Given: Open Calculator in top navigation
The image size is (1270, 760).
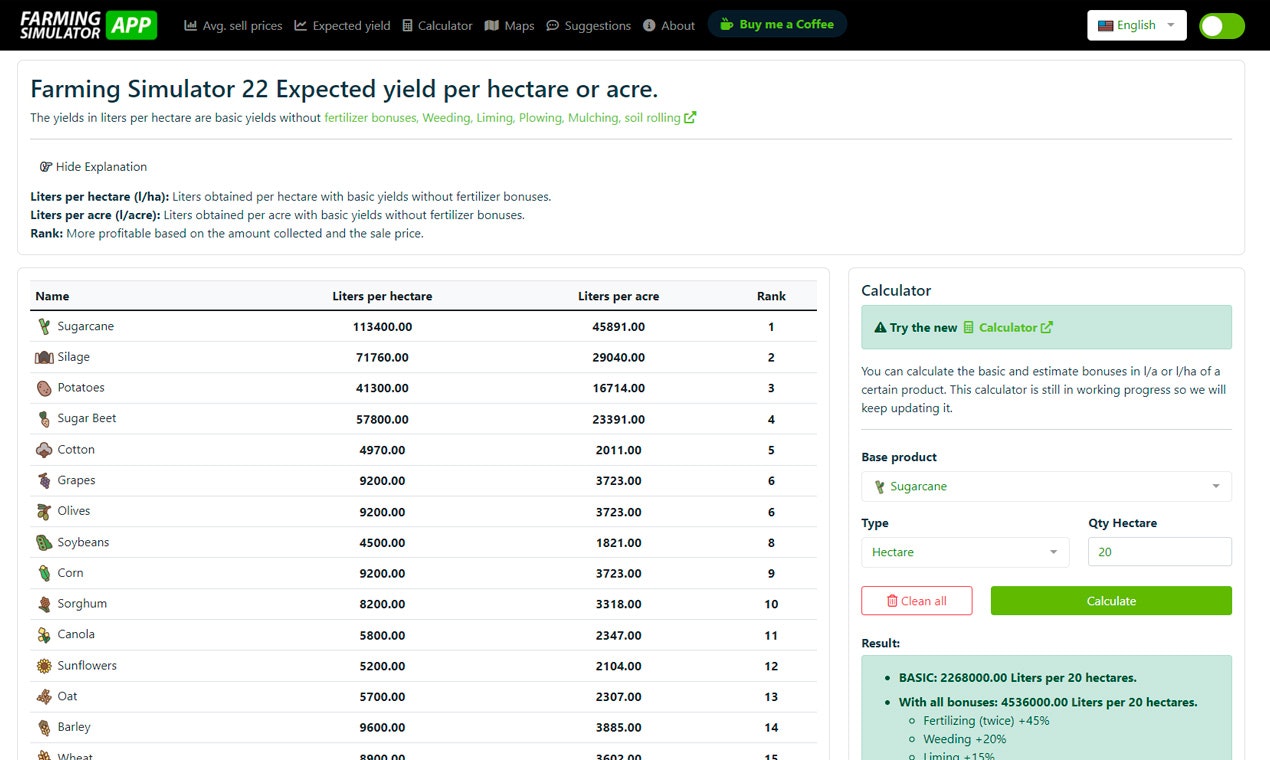Looking at the screenshot, I should (437, 26).
